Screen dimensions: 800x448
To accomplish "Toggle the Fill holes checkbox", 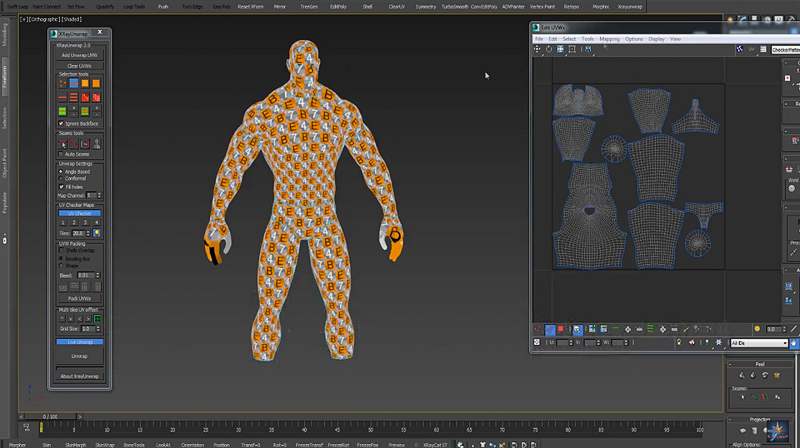I will (62, 186).
